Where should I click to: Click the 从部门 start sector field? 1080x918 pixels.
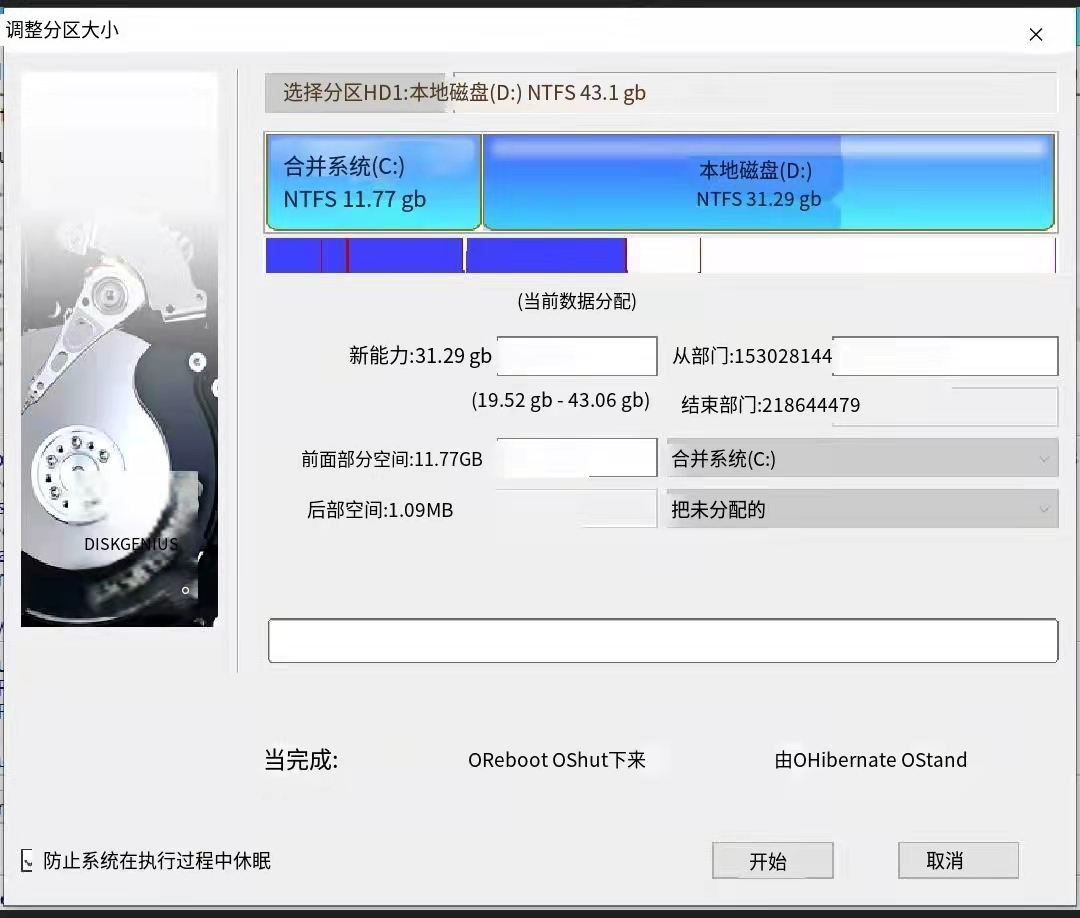(x=944, y=356)
